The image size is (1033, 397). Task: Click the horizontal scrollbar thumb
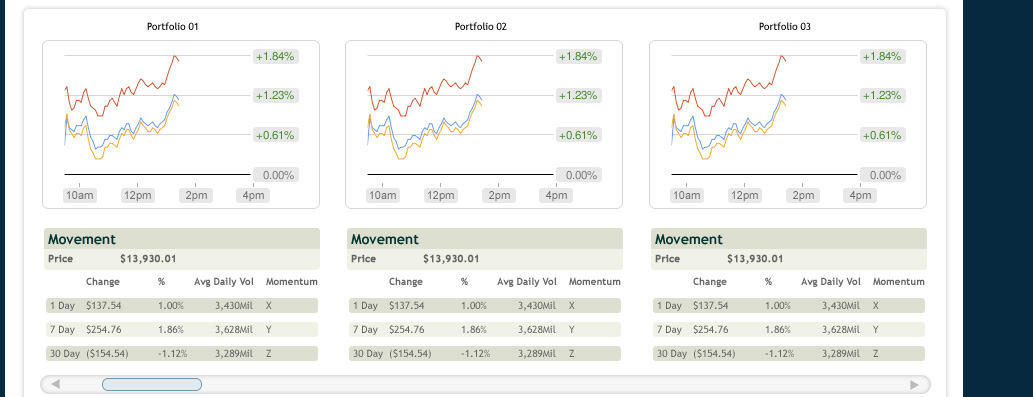(152, 384)
